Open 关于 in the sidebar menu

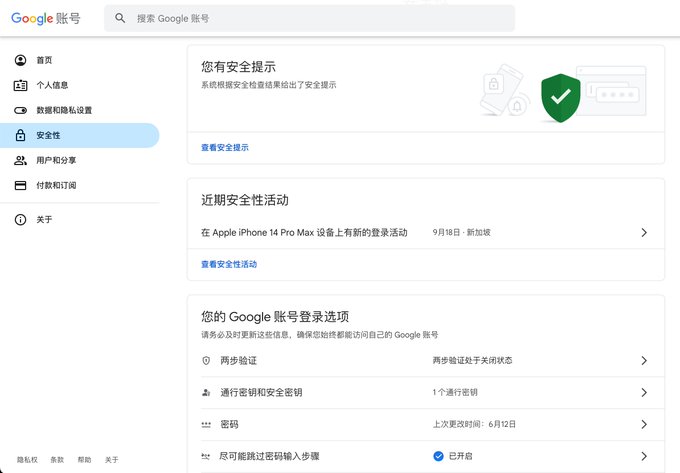point(79,219)
